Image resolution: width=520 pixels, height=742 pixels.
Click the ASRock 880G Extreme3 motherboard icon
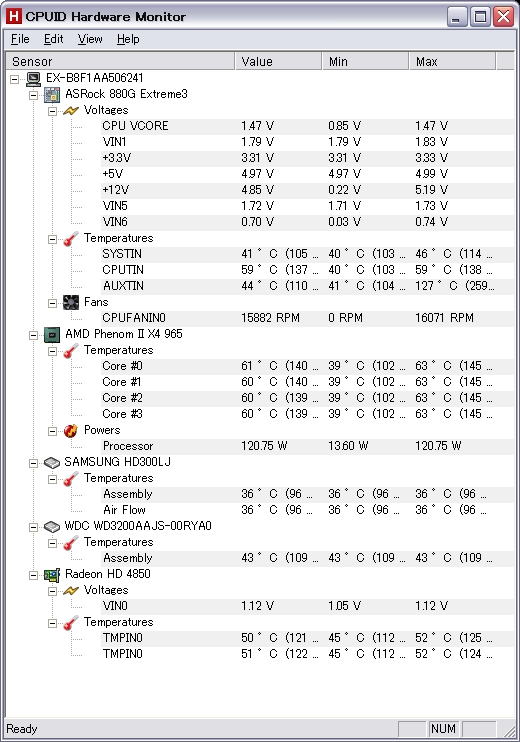click(x=52, y=95)
